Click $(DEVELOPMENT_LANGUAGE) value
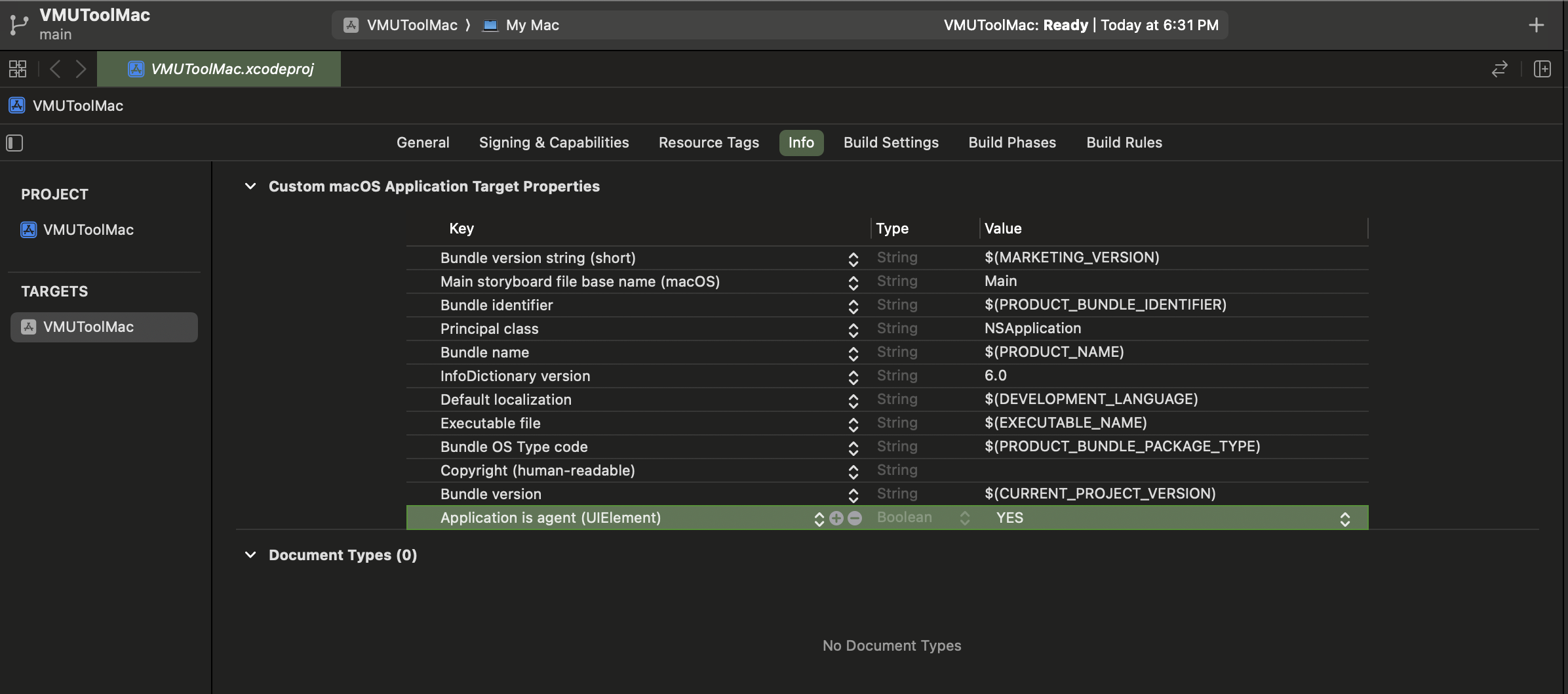Viewport: 1568px width, 694px height. pyautogui.click(x=1091, y=399)
